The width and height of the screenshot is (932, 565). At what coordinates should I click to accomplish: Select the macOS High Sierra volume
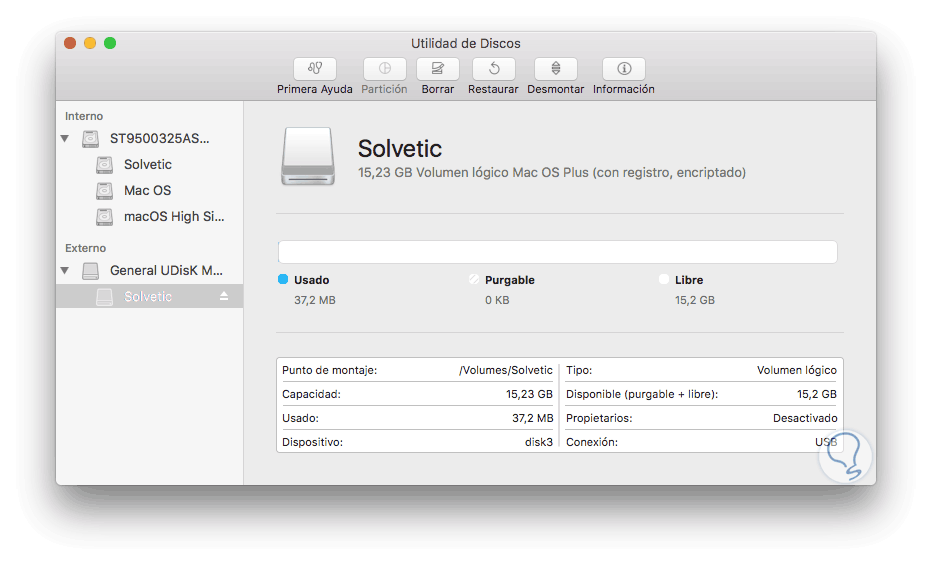[174, 217]
